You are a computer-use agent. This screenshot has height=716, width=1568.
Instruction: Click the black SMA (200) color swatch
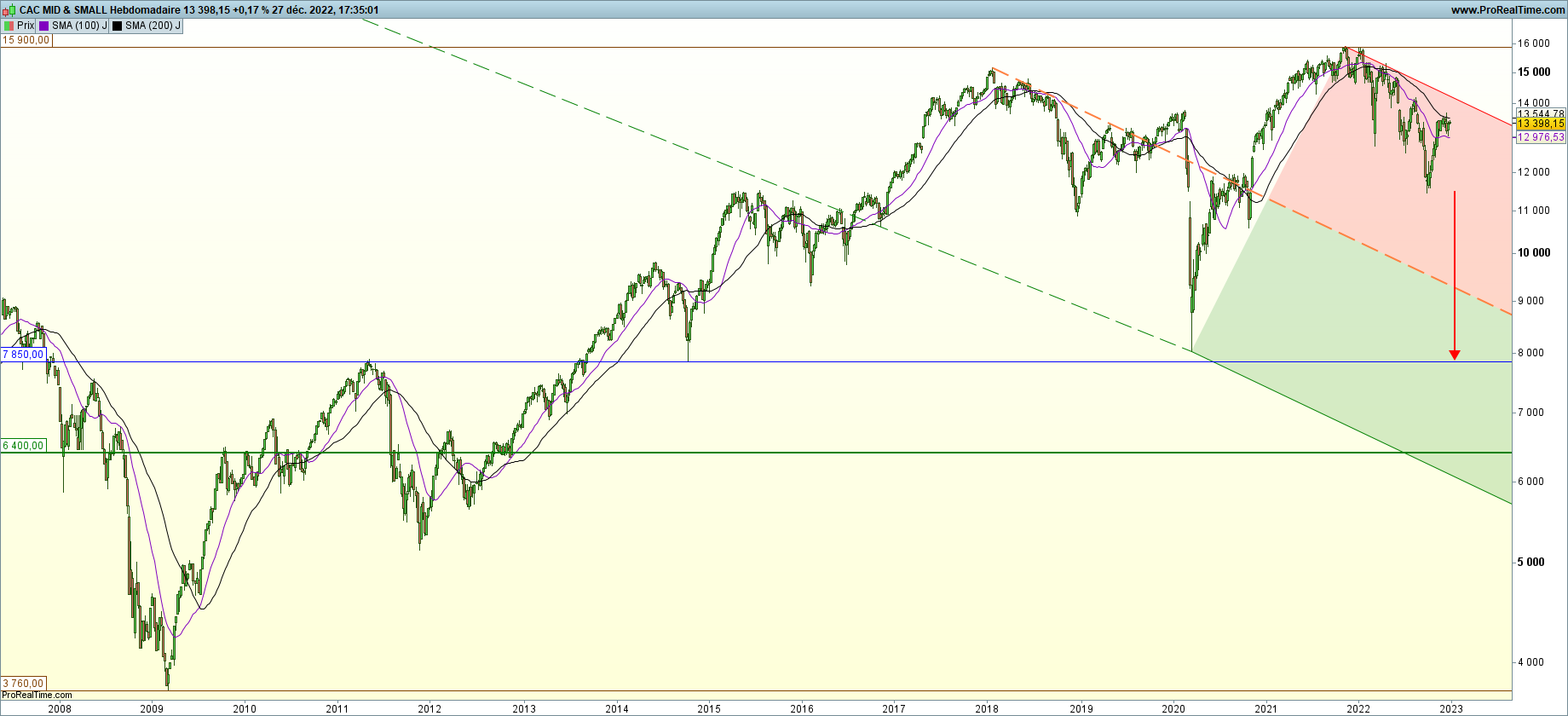pos(118,26)
